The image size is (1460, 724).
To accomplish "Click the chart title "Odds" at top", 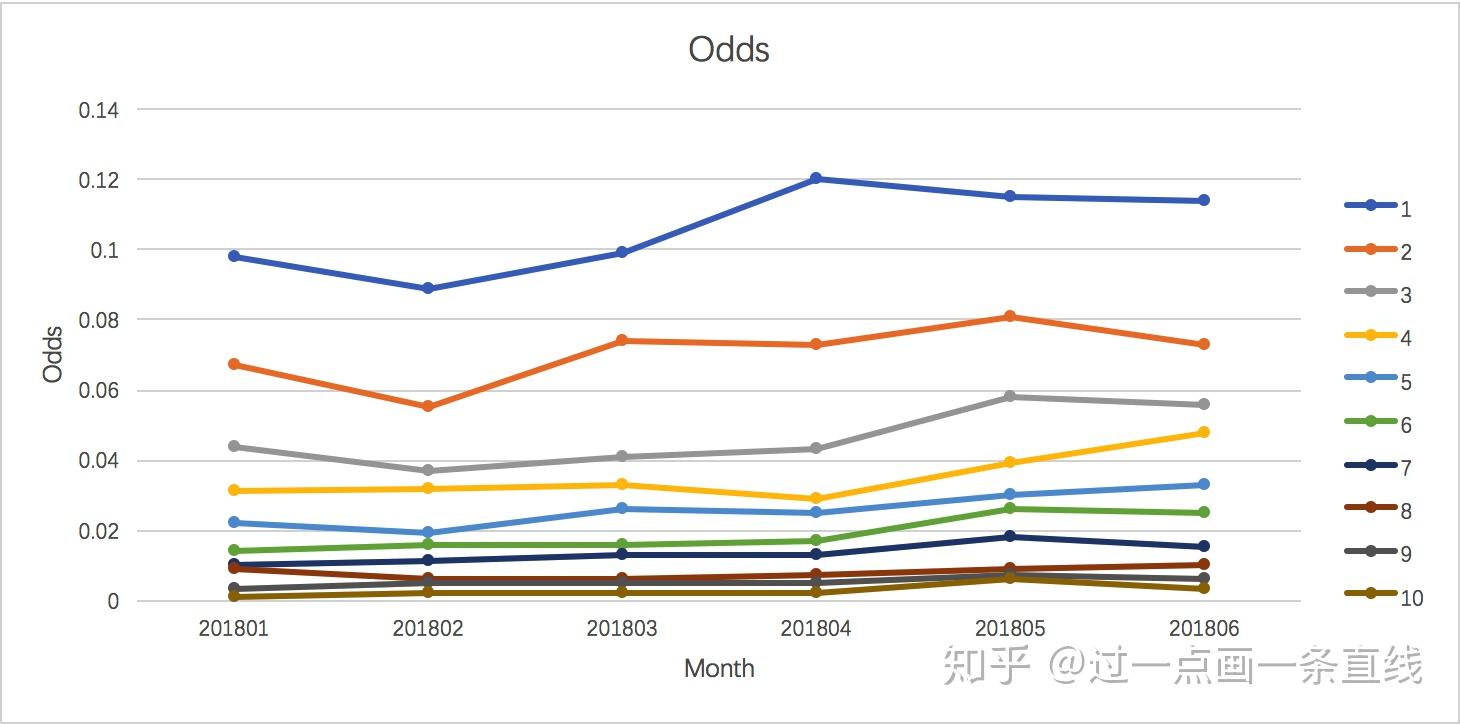I will tap(729, 49).
